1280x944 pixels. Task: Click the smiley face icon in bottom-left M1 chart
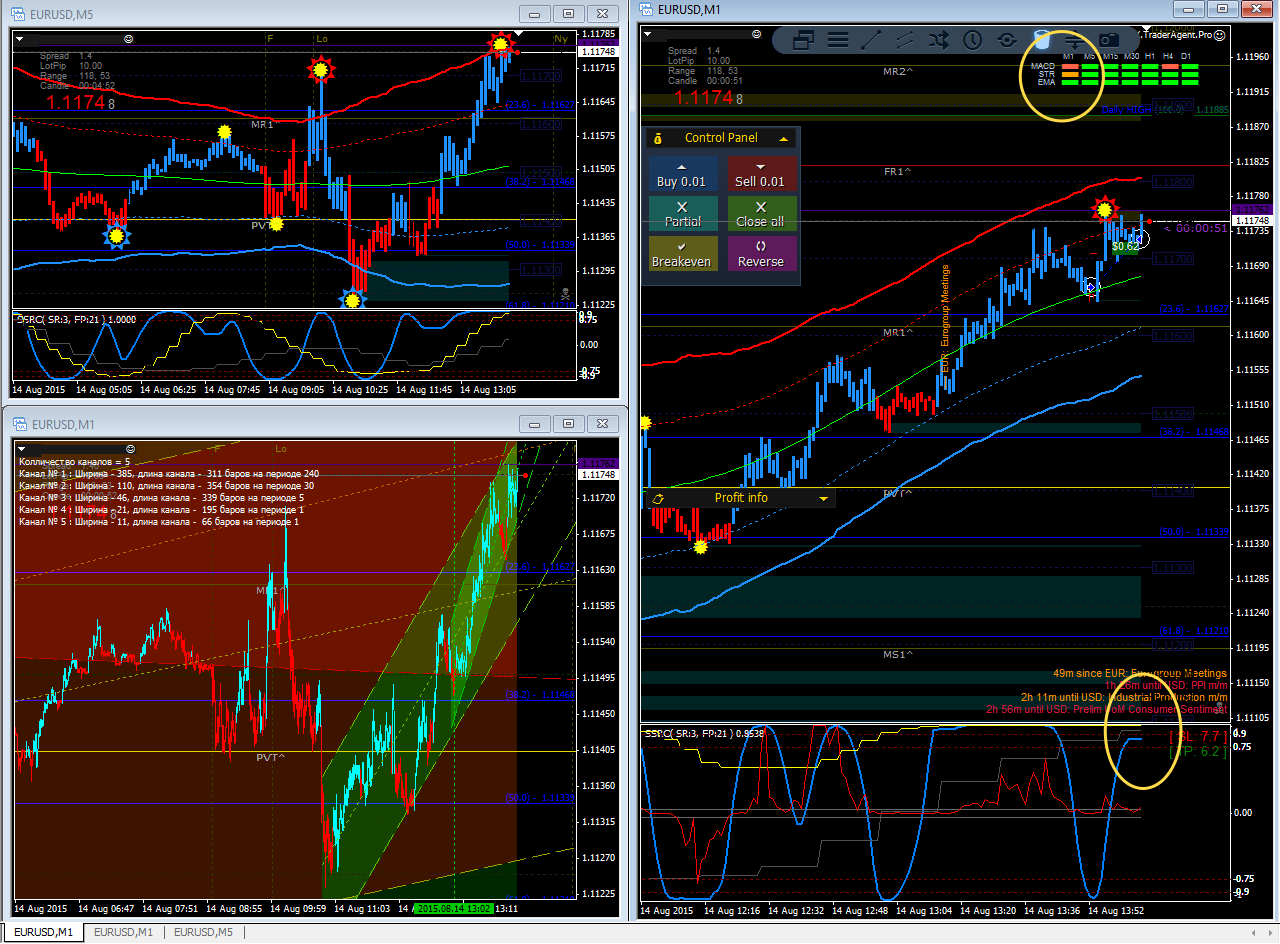[129, 448]
